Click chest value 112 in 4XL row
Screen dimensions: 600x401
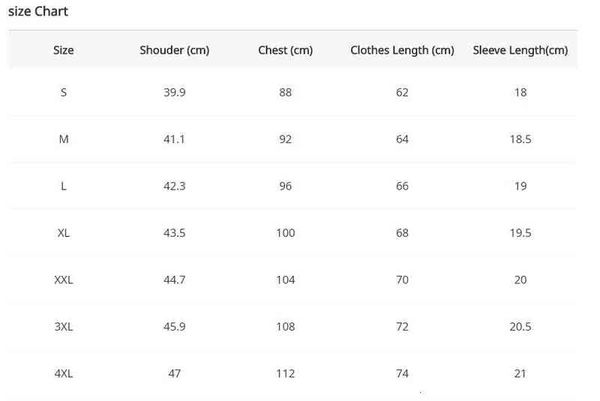pos(286,374)
